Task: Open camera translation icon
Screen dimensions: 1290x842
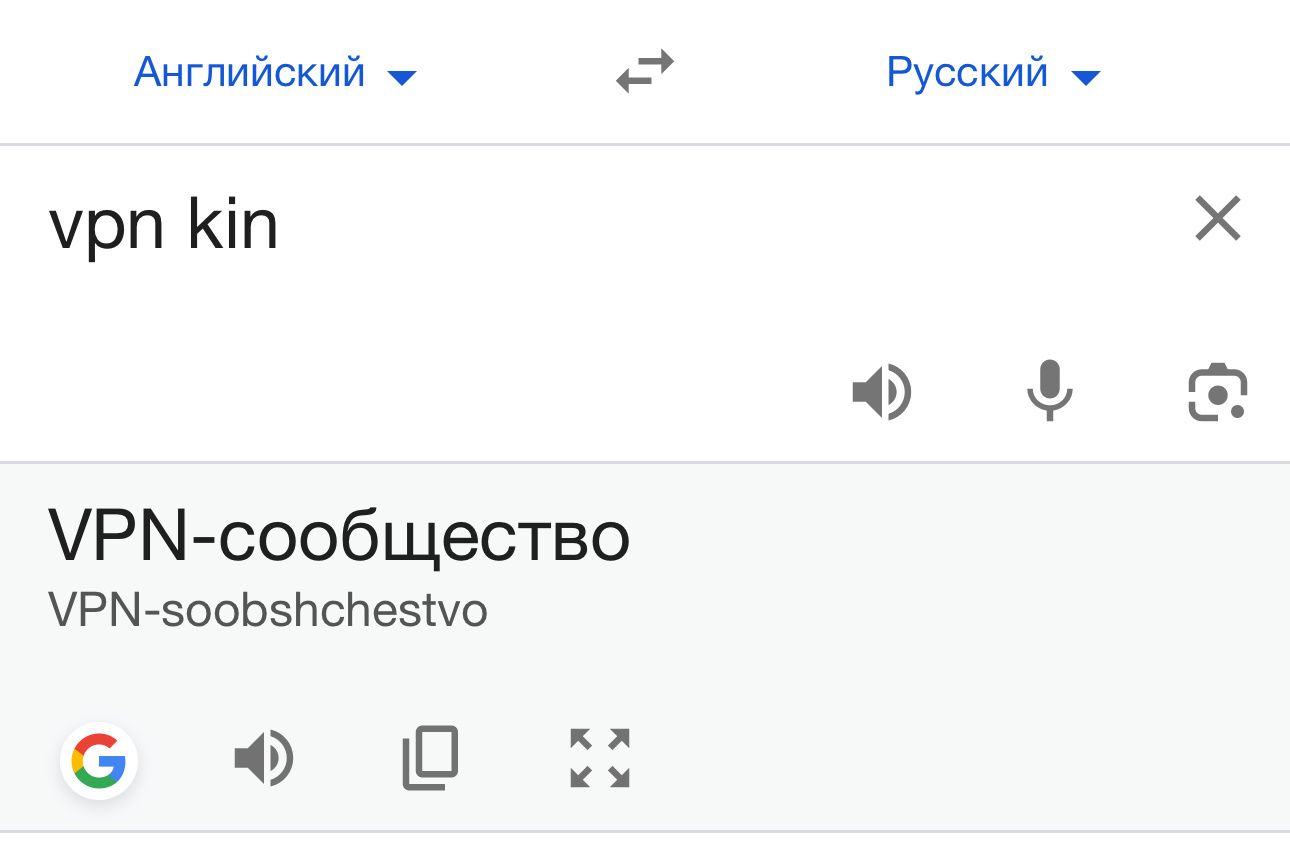Action: point(1217,392)
